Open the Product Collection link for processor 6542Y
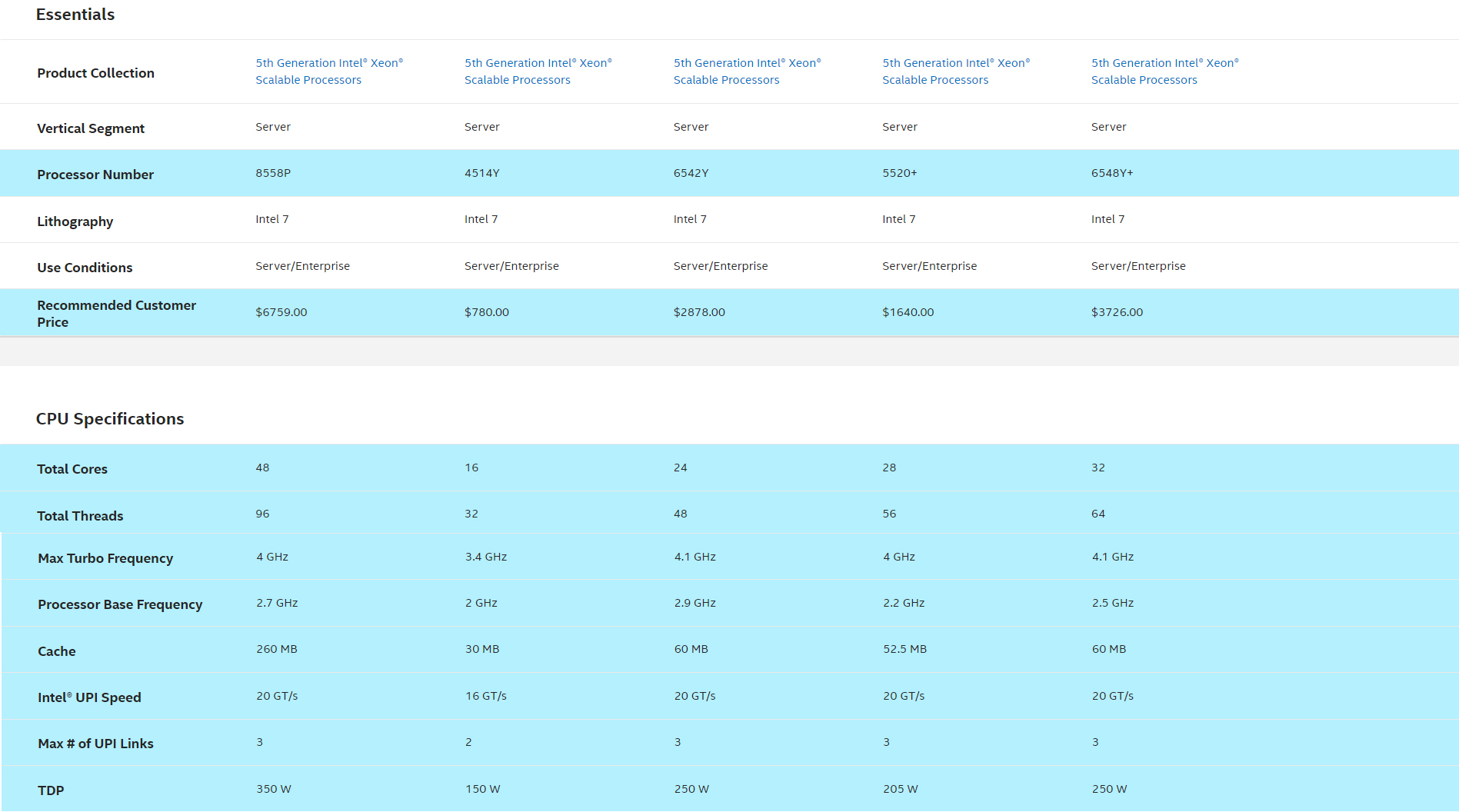The height and width of the screenshot is (812, 1459). click(747, 72)
